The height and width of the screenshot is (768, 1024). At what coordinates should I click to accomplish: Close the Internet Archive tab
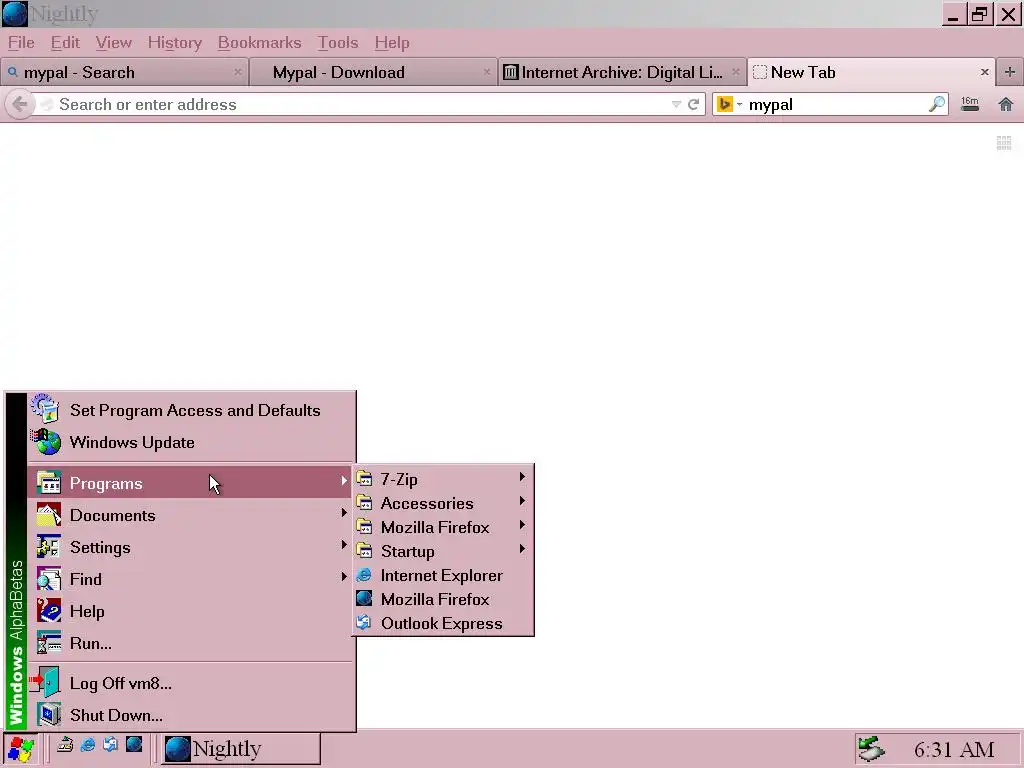tap(735, 72)
